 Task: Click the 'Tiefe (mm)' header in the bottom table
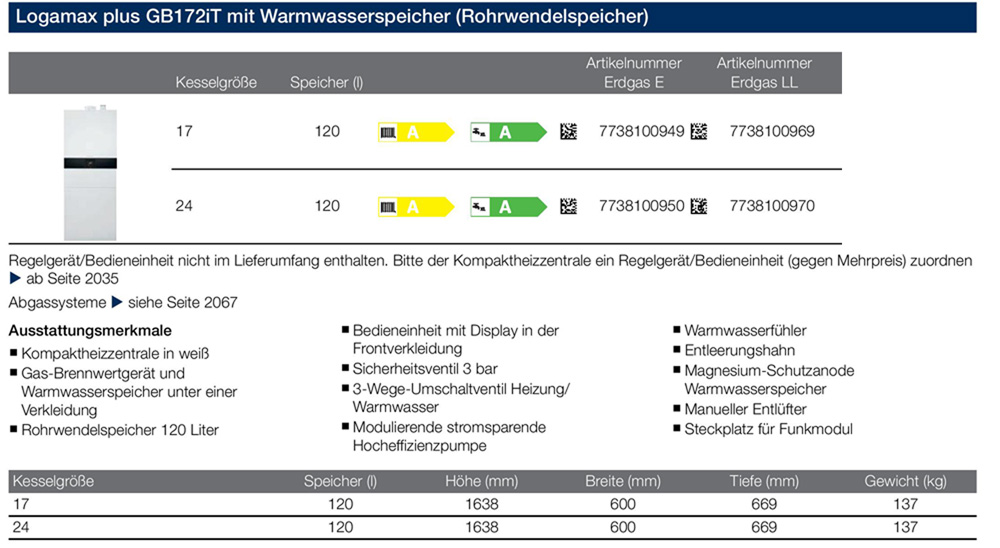click(x=763, y=481)
